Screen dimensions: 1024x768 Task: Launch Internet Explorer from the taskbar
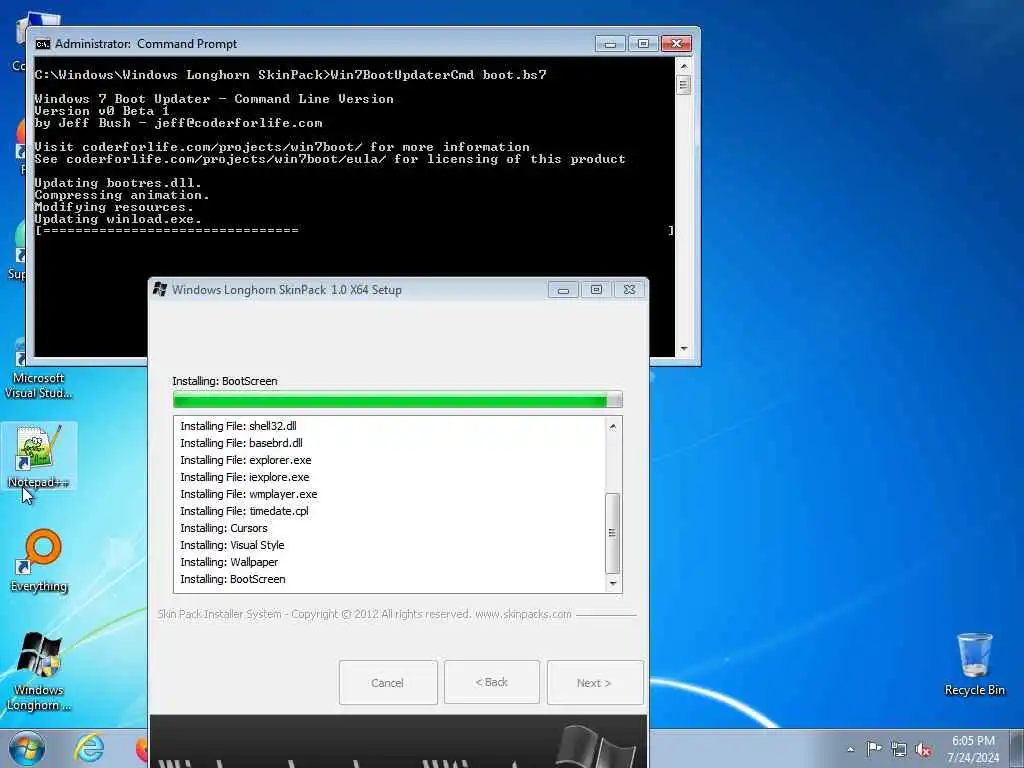(89, 748)
